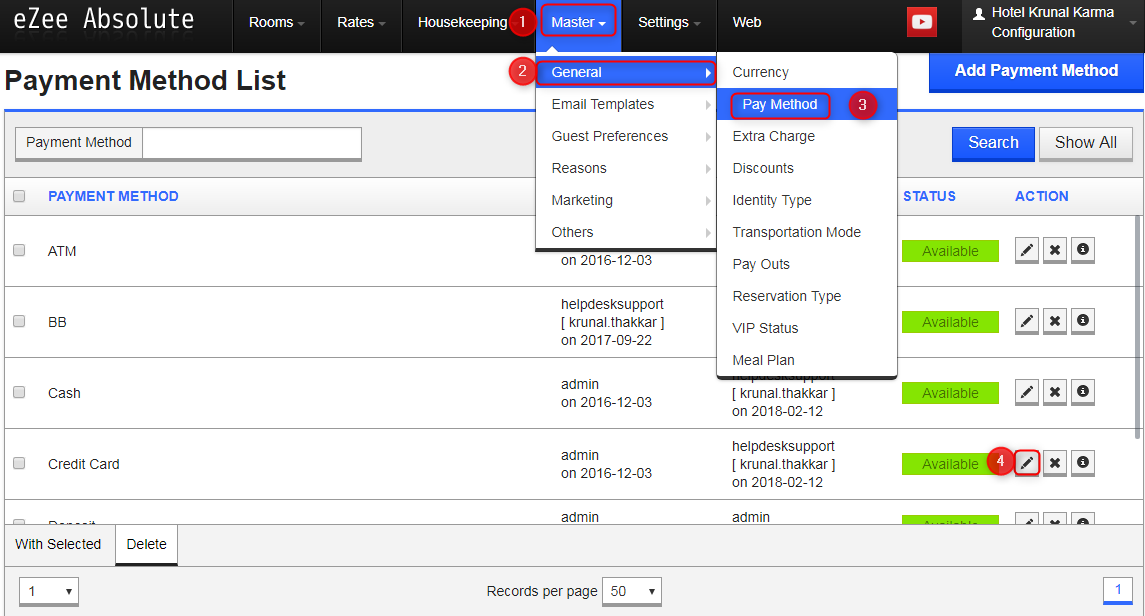
Task: Open Meal Plan menu item
Action: click(x=807, y=361)
